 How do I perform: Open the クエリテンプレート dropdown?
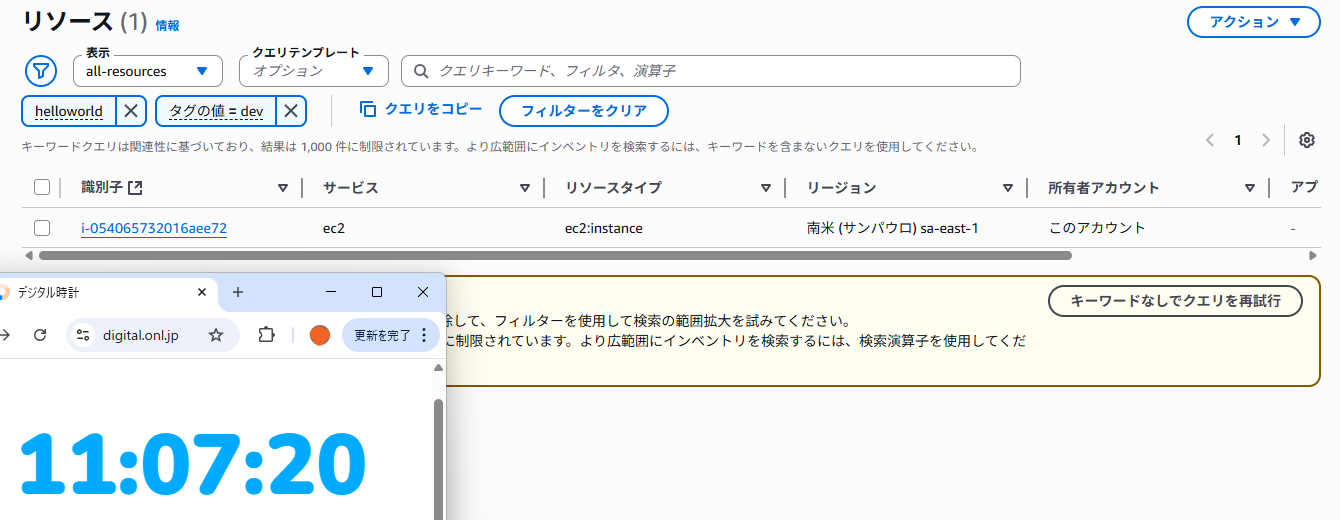pyautogui.click(x=313, y=71)
